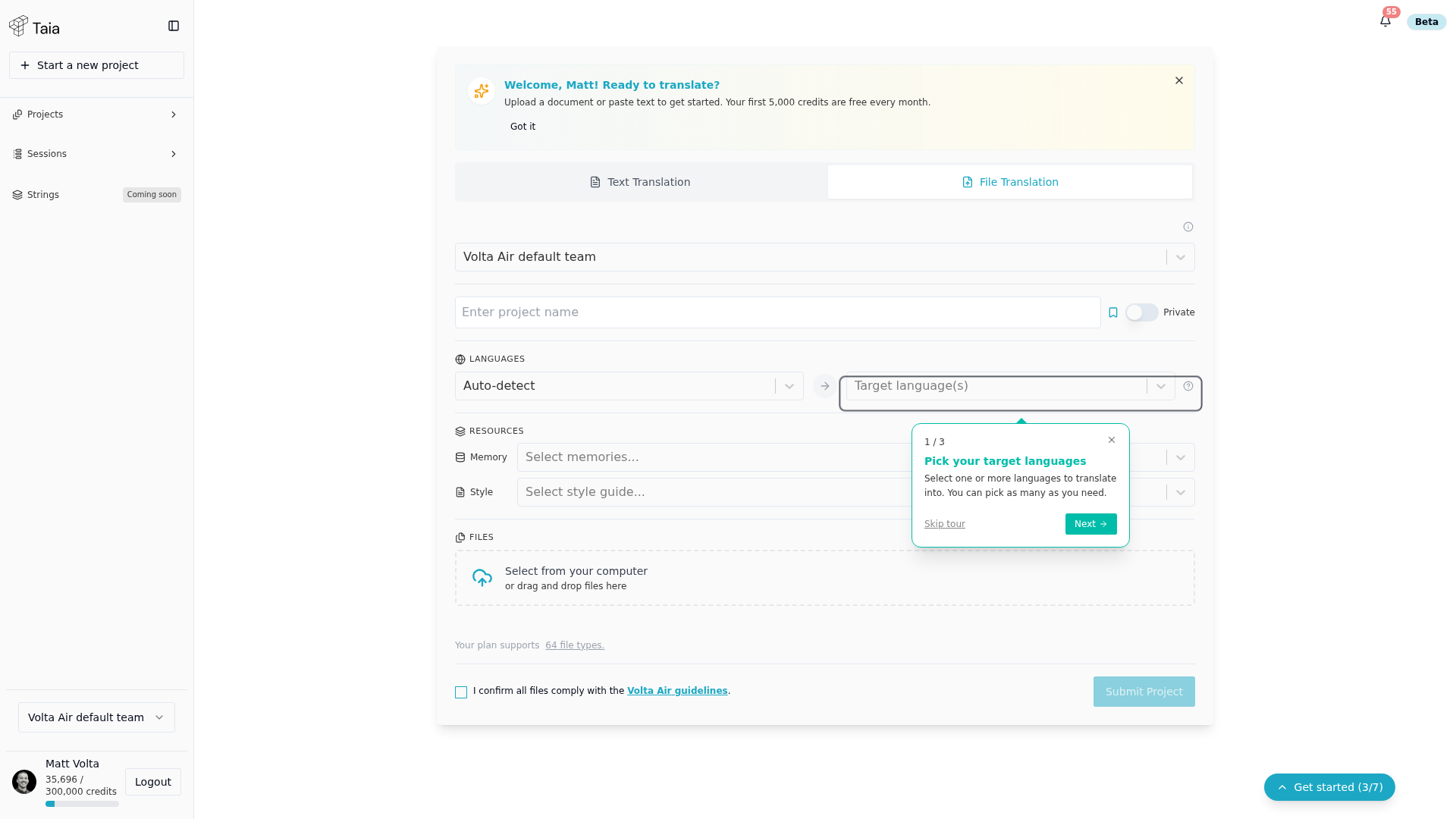Image resolution: width=1456 pixels, height=819 pixels.
Task: Click the Logout button
Action: (153, 782)
